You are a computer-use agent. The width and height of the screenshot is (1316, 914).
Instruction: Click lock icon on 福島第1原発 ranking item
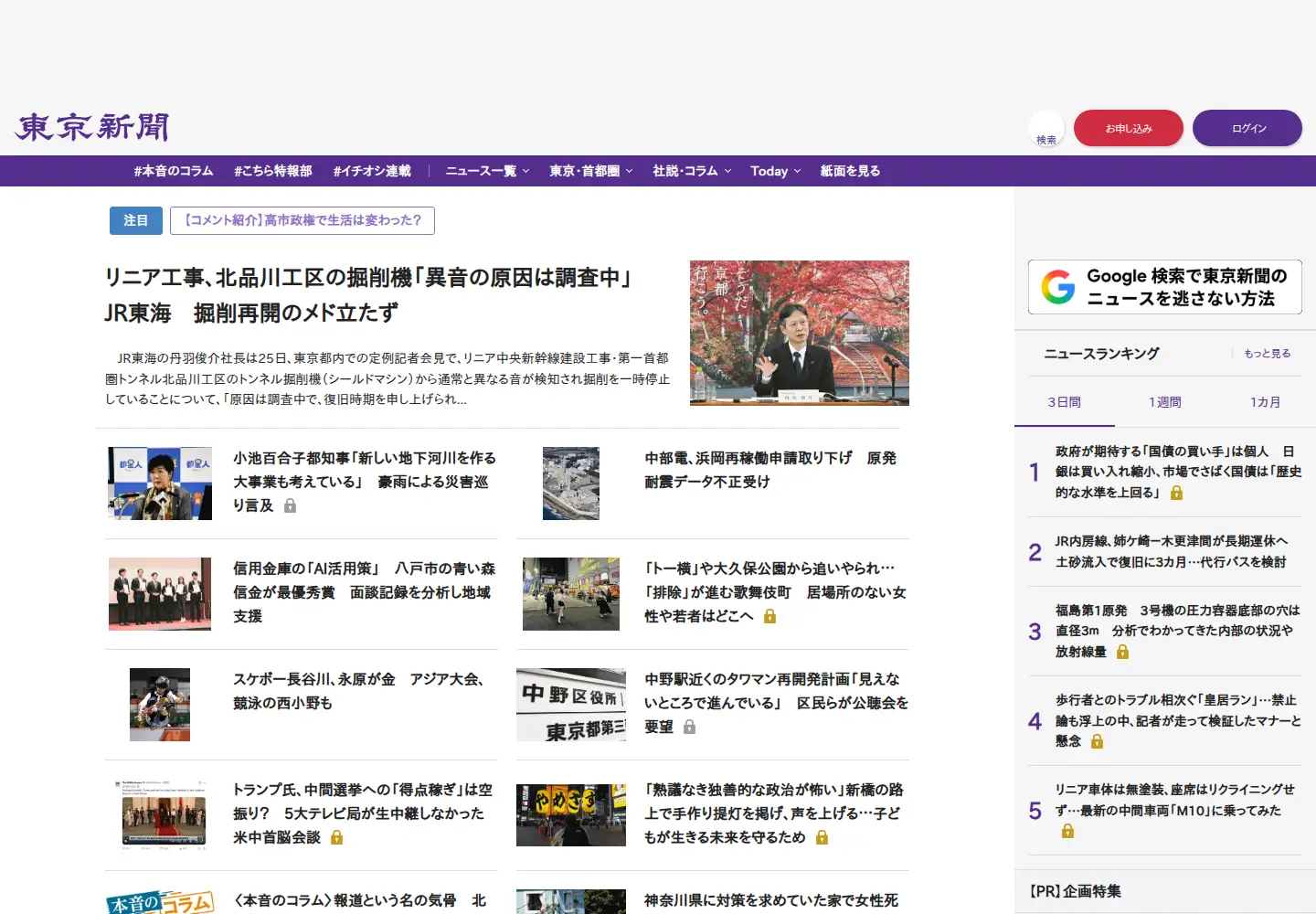[x=1122, y=652]
